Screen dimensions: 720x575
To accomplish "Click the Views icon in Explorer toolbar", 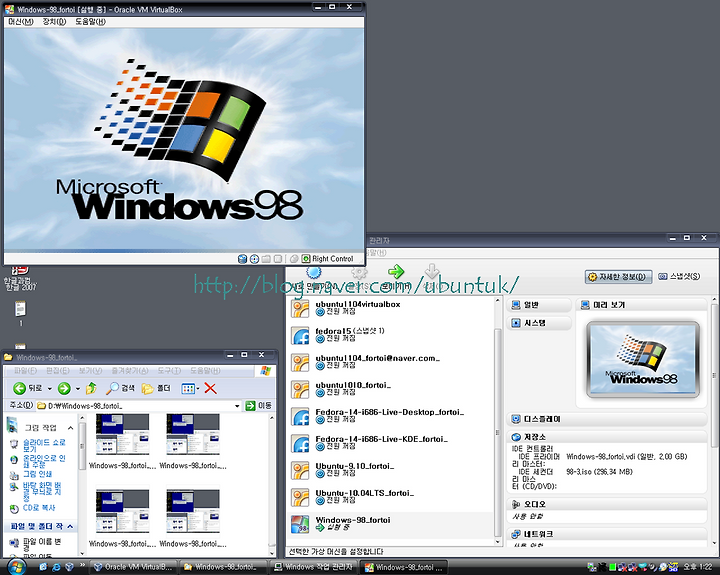I will [188, 389].
